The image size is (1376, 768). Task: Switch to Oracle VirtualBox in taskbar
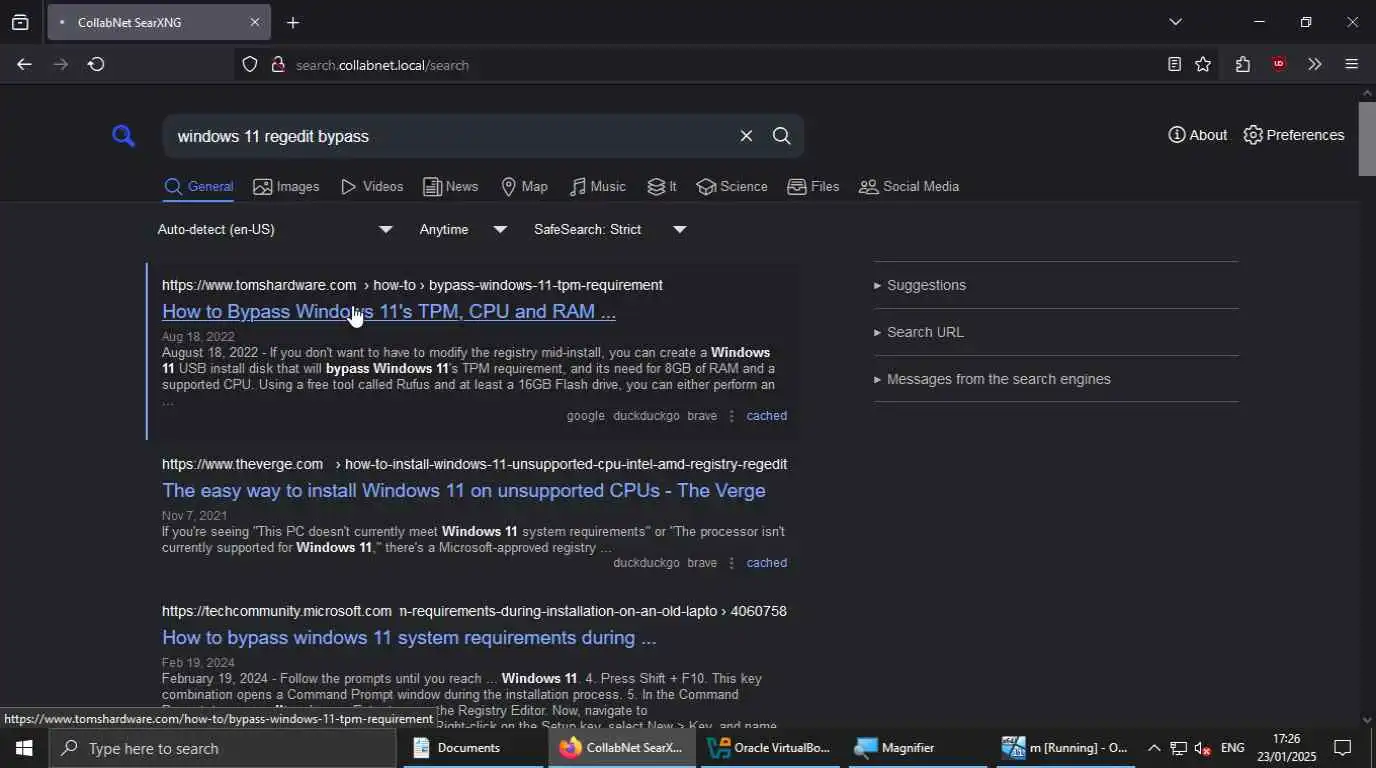[770, 748]
